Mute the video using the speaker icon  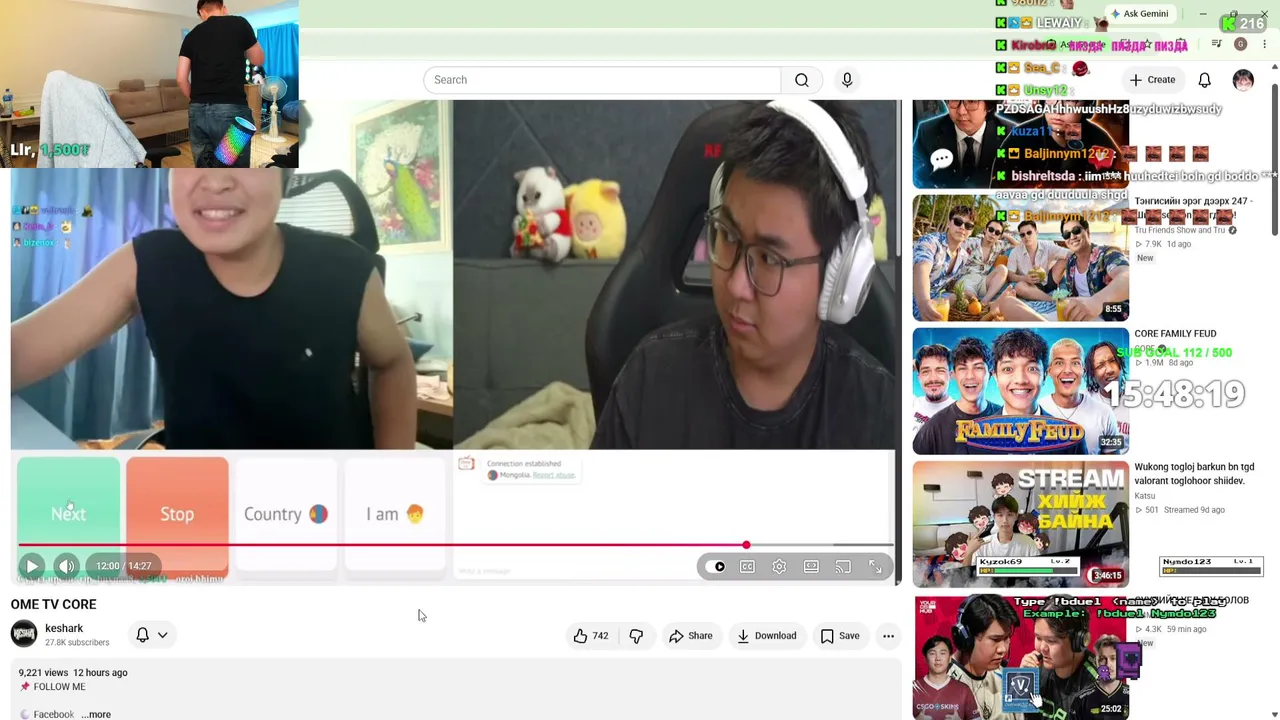click(x=67, y=566)
